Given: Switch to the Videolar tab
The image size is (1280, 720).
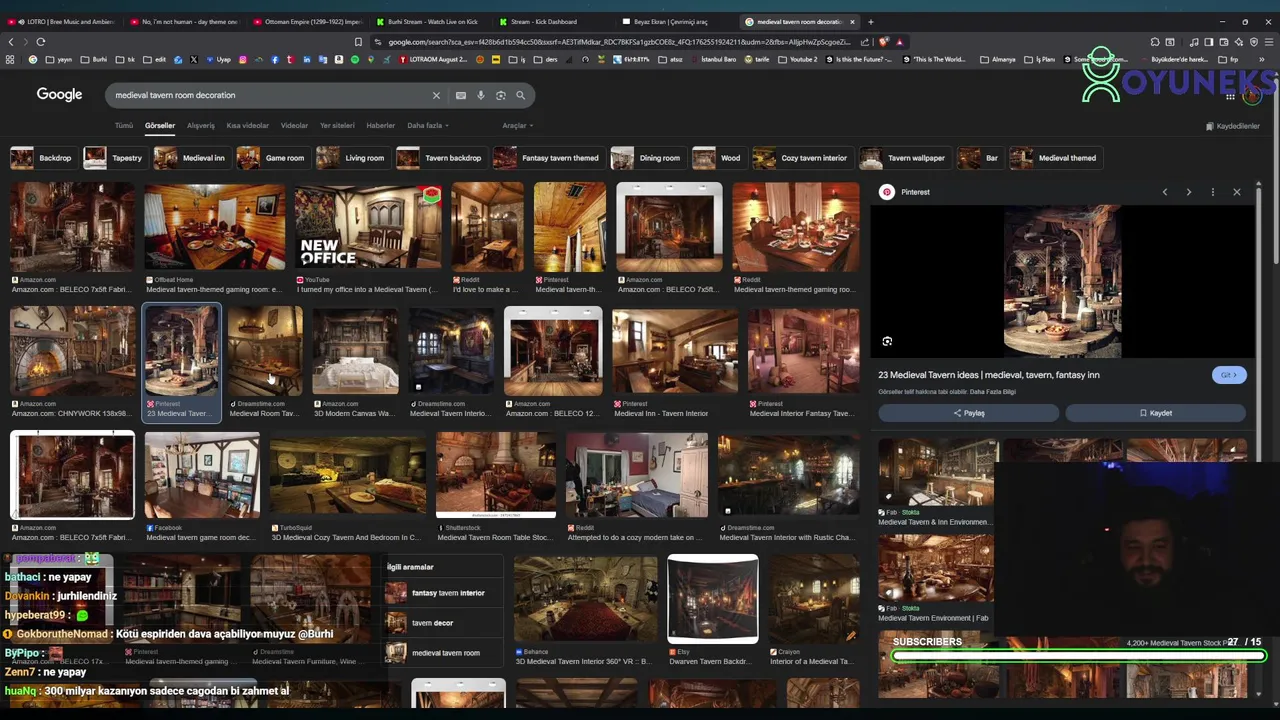Looking at the screenshot, I should pyautogui.click(x=294, y=126).
